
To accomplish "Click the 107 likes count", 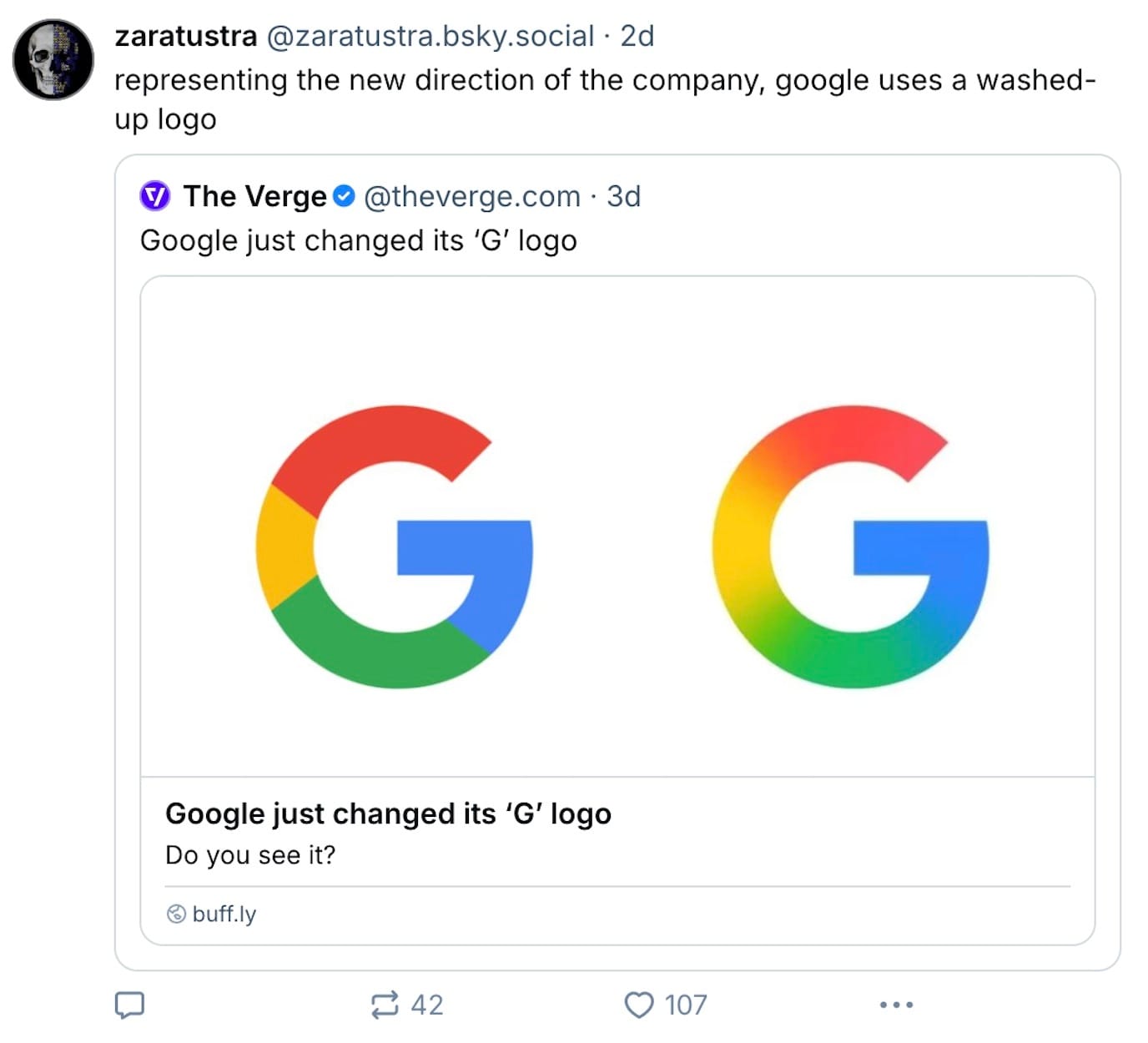I will pyautogui.click(x=686, y=1005).
